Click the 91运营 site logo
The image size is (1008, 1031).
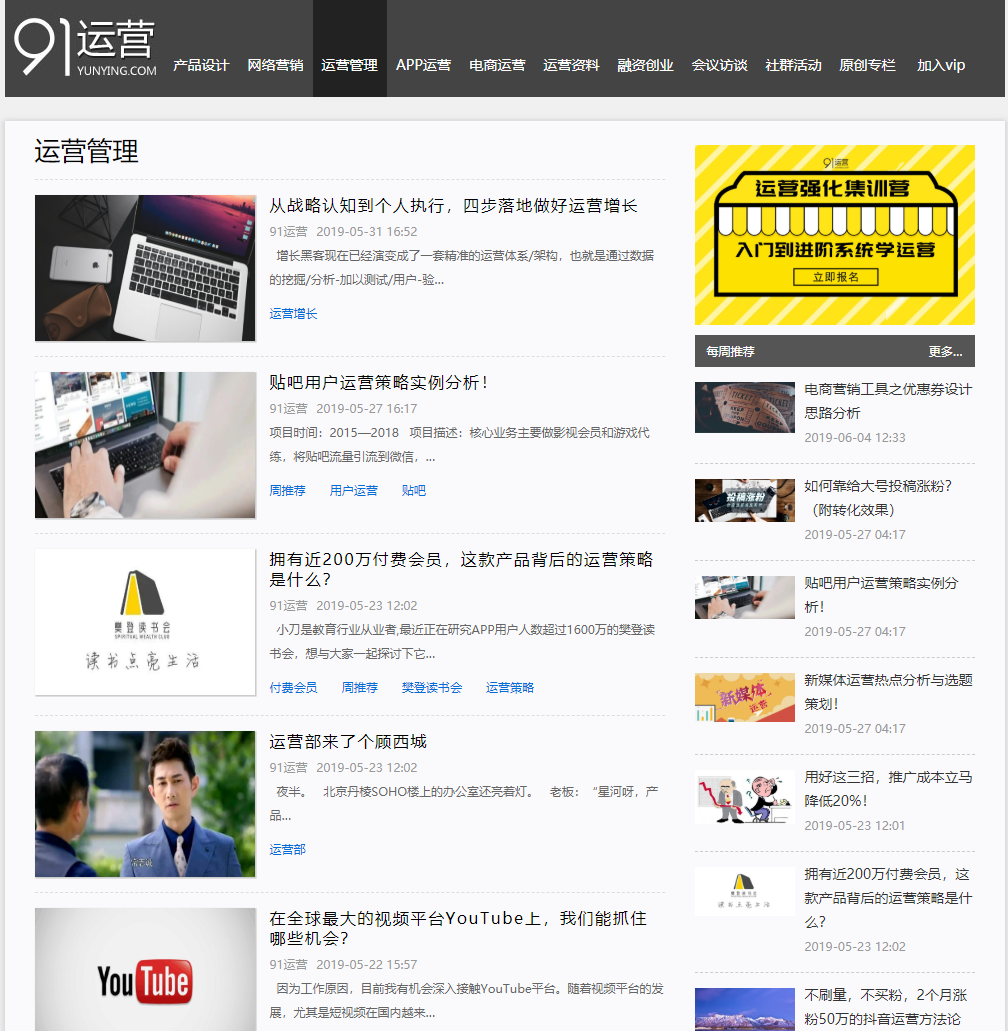click(x=85, y=47)
